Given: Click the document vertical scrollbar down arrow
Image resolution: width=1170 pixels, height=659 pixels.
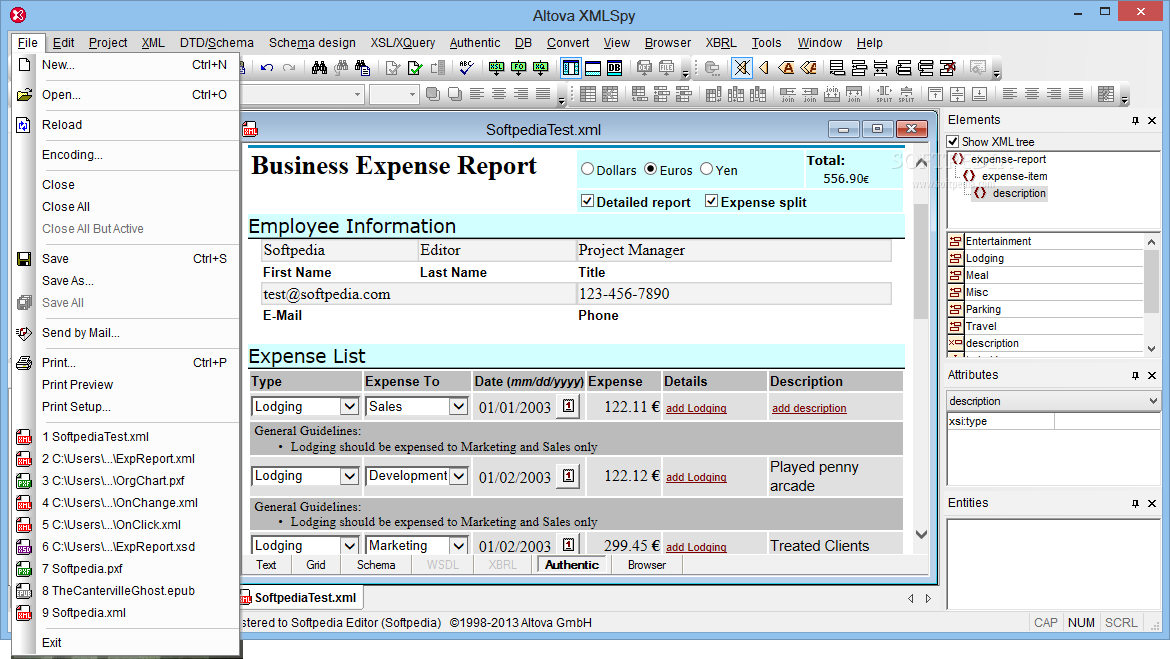Looking at the screenshot, I should click(x=922, y=534).
